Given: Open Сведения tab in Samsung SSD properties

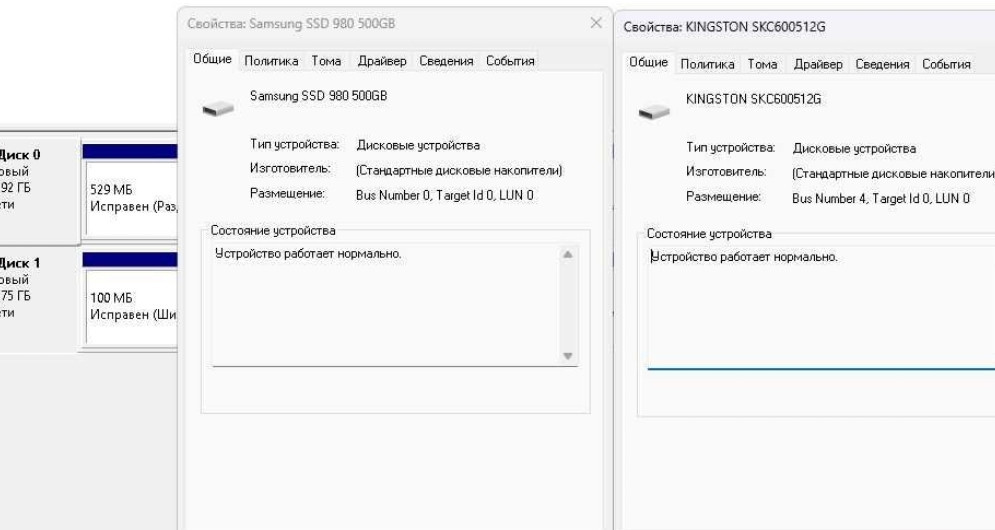Looking at the screenshot, I should [x=446, y=61].
